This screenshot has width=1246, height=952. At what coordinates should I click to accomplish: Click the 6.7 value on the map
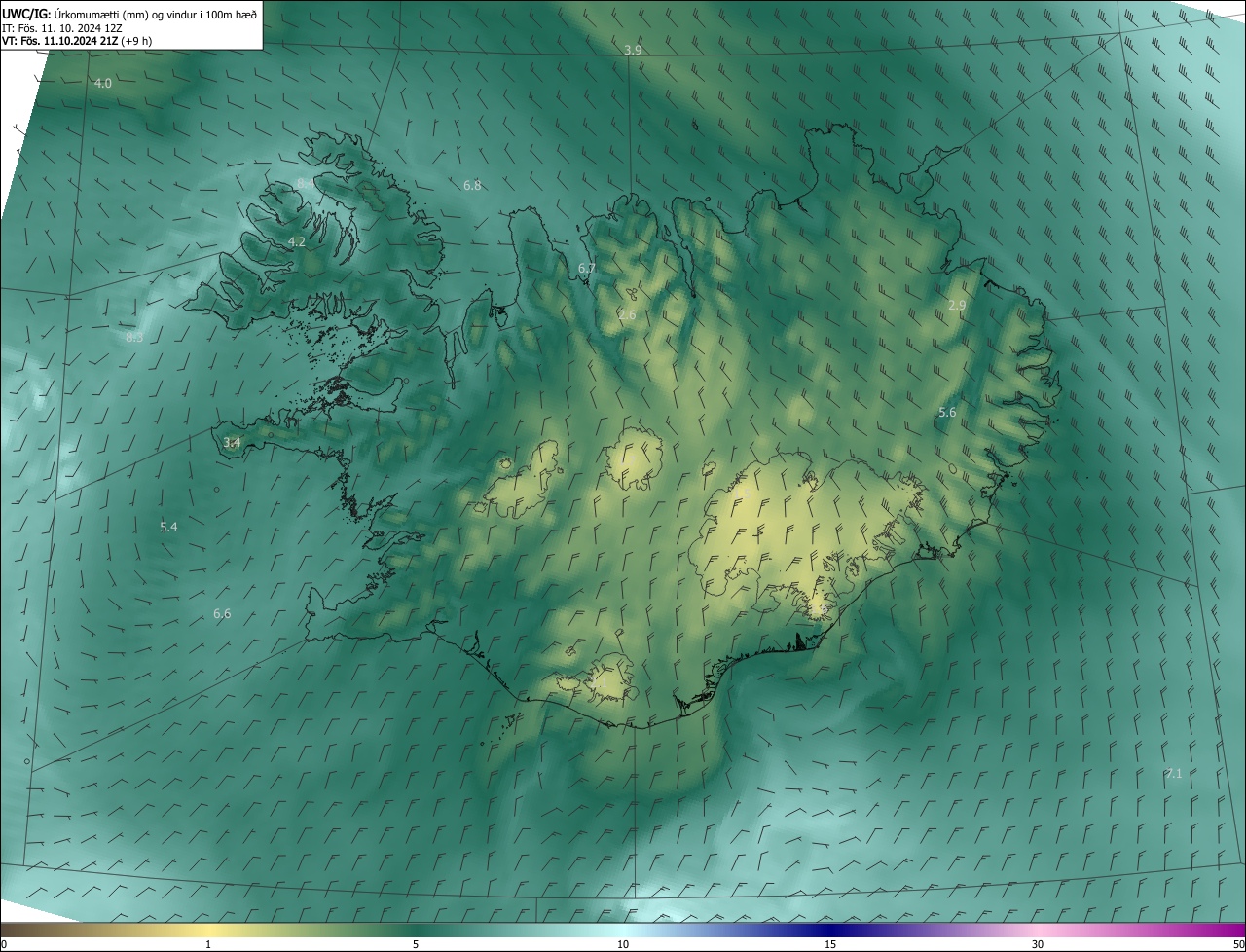(587, 268)
